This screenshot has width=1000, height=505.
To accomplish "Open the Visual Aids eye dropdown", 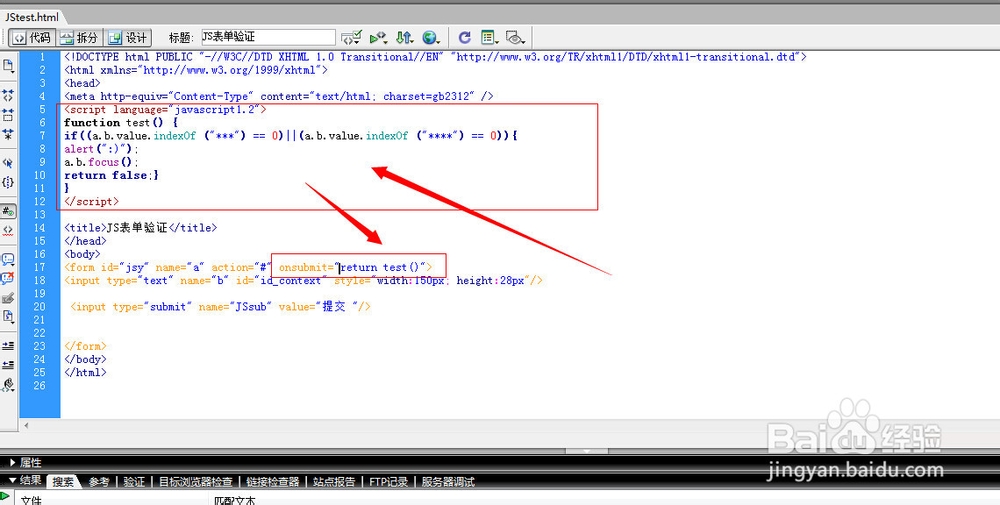I will [515, 38].
